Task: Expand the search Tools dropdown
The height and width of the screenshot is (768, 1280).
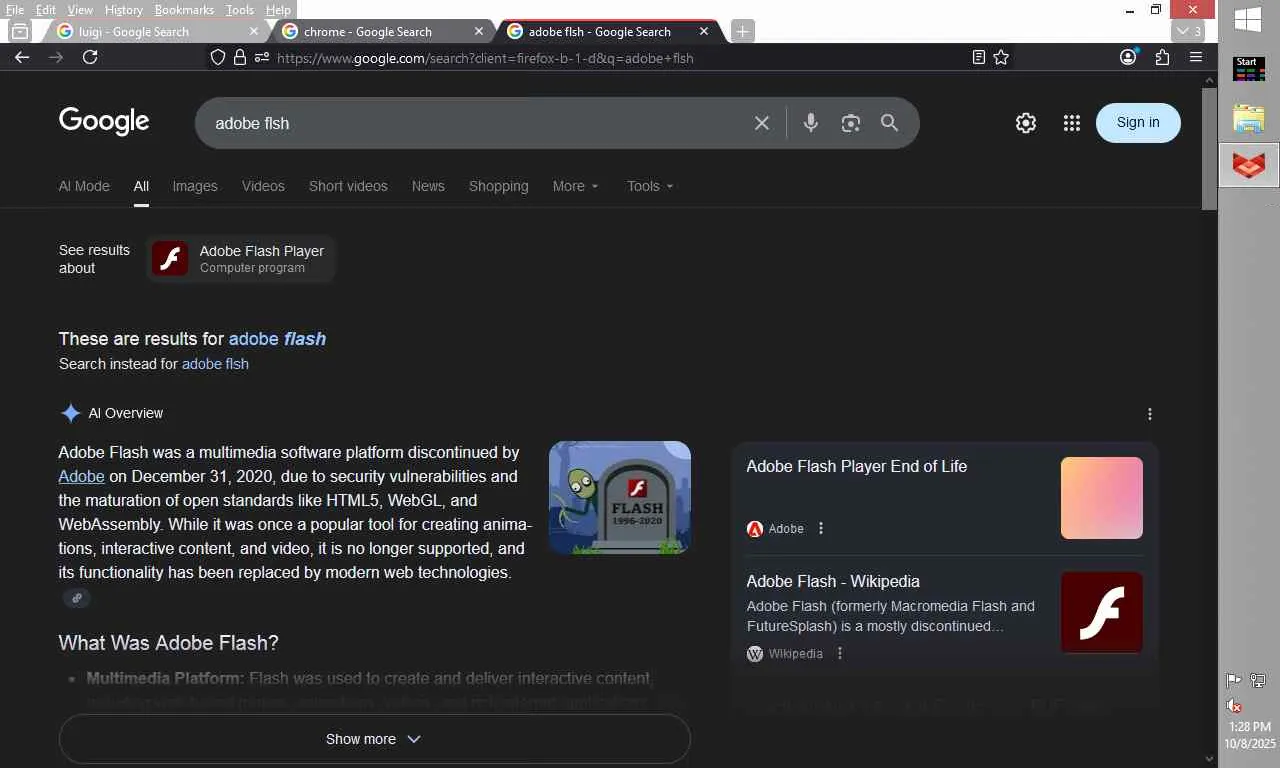Action: 650,186
